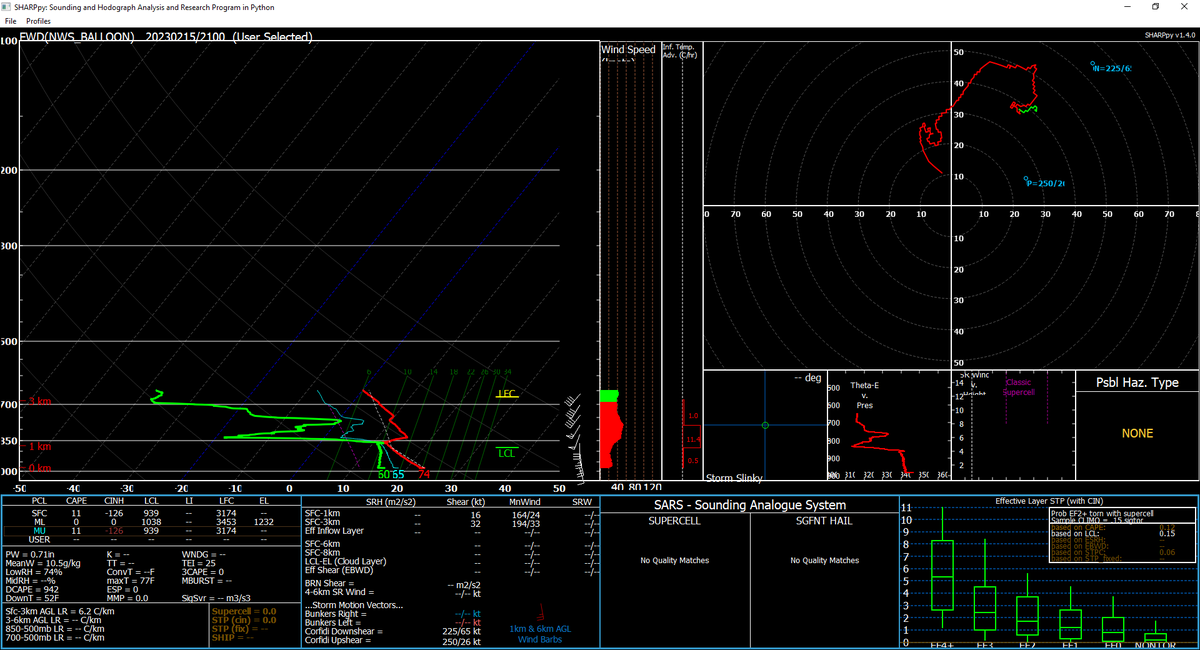Select the SFC parcel row in PCL table
Image resolution: width=1200 pixels, height=650 pixels.
[150, 512]
